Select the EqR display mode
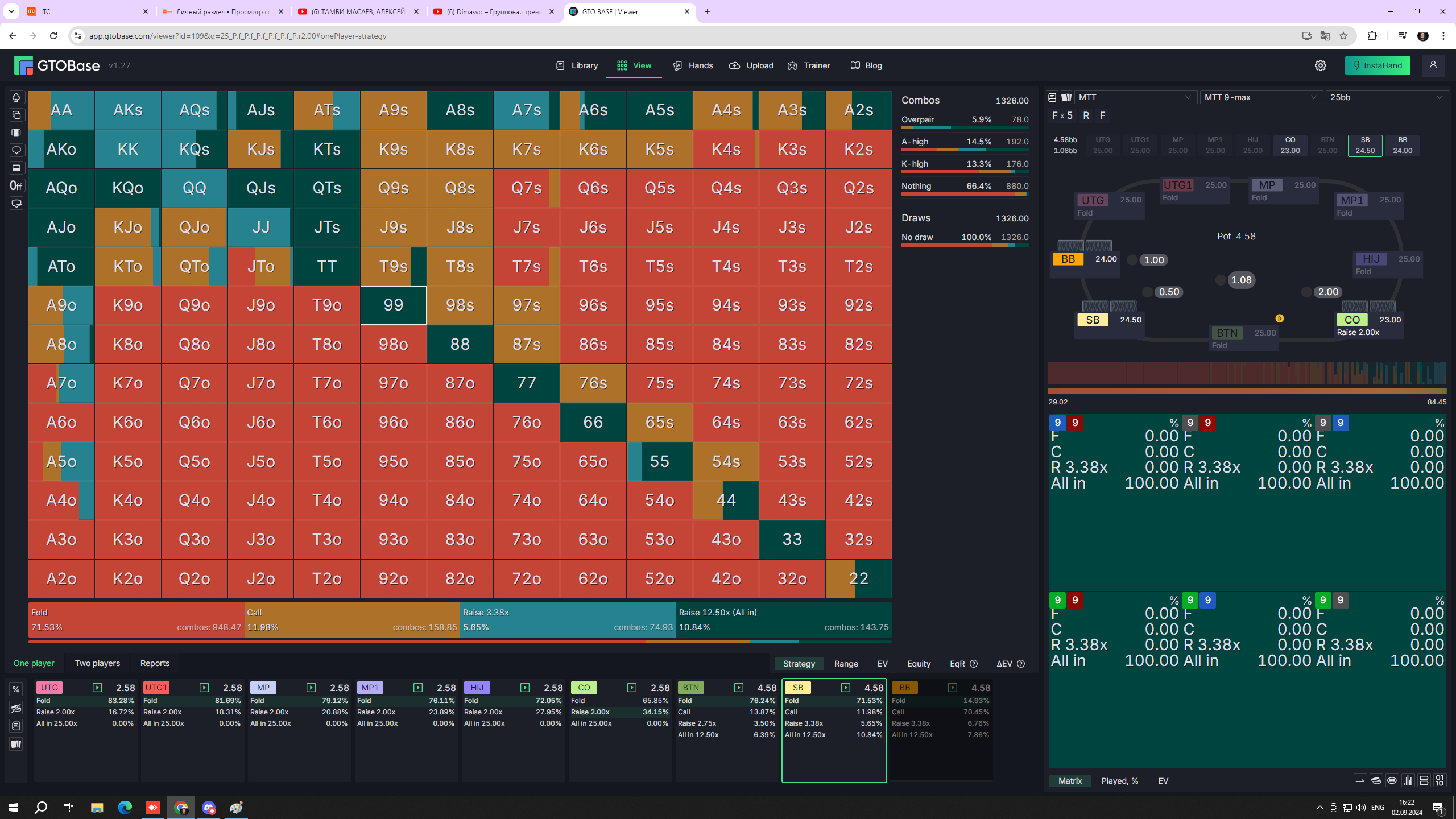1456x819 pixels. coord(957,664)
